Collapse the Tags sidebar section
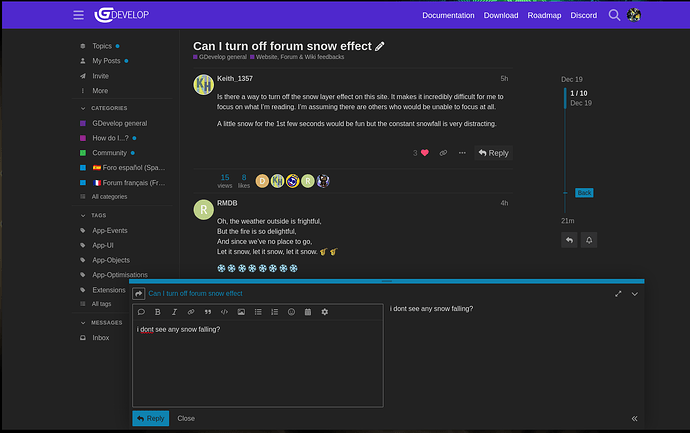 [94, 215]
